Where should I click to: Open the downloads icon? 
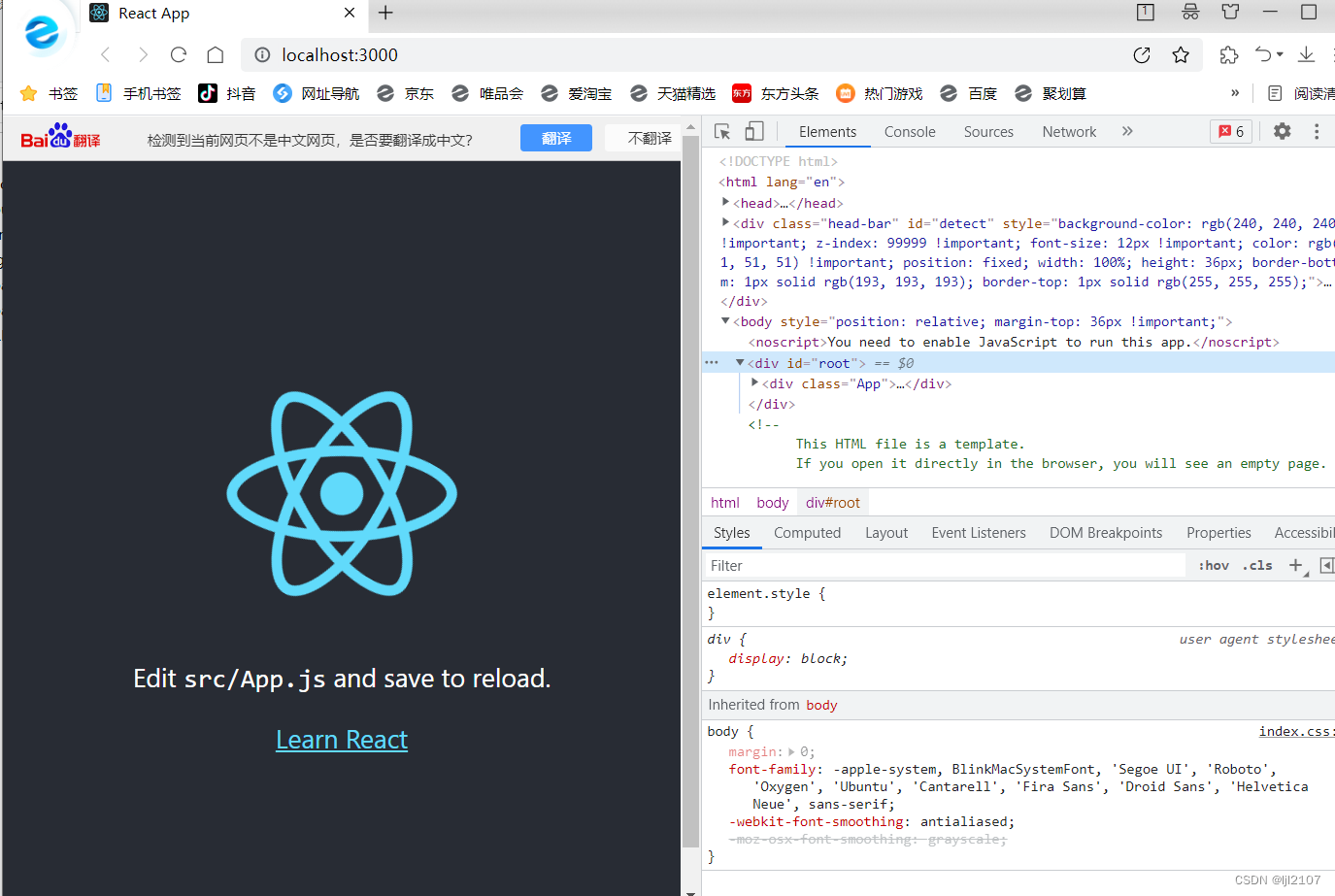[1307, 55]
